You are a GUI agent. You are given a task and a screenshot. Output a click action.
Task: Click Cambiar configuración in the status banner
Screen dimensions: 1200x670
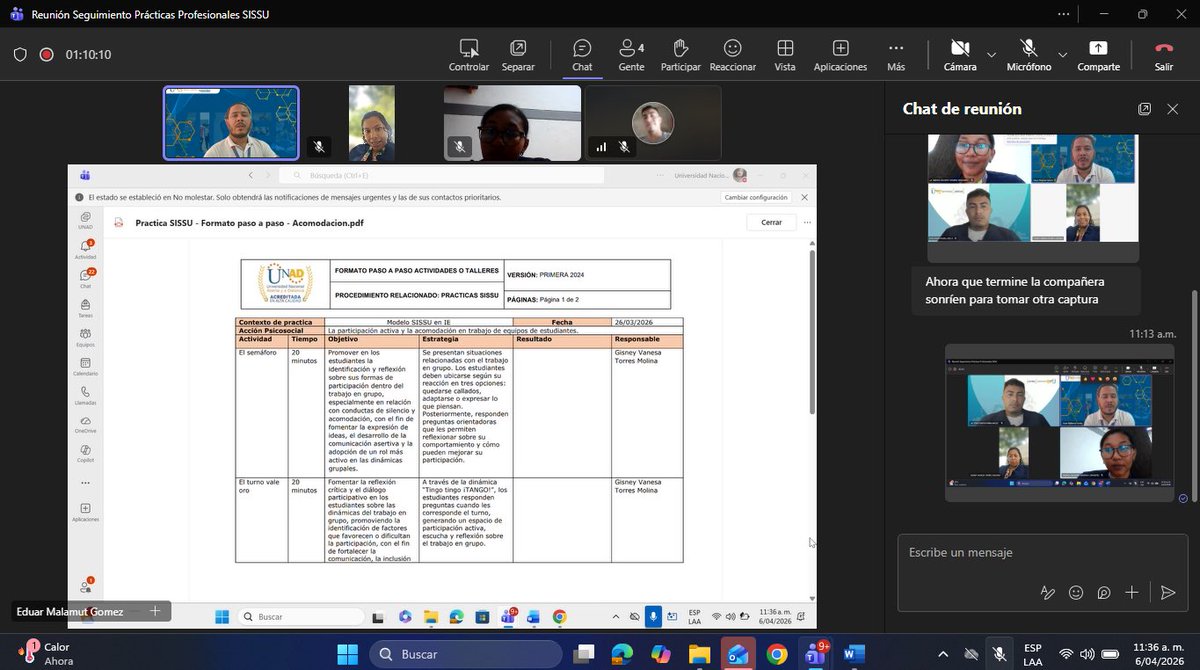pos(756,197)
